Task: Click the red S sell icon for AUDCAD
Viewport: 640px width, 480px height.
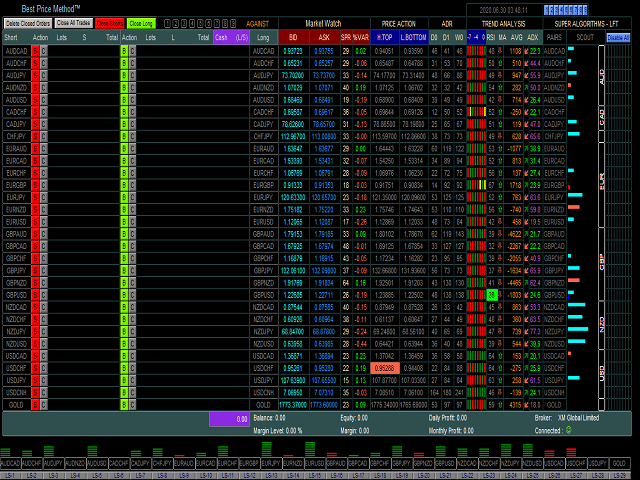Action: click(x=36, y=51)
